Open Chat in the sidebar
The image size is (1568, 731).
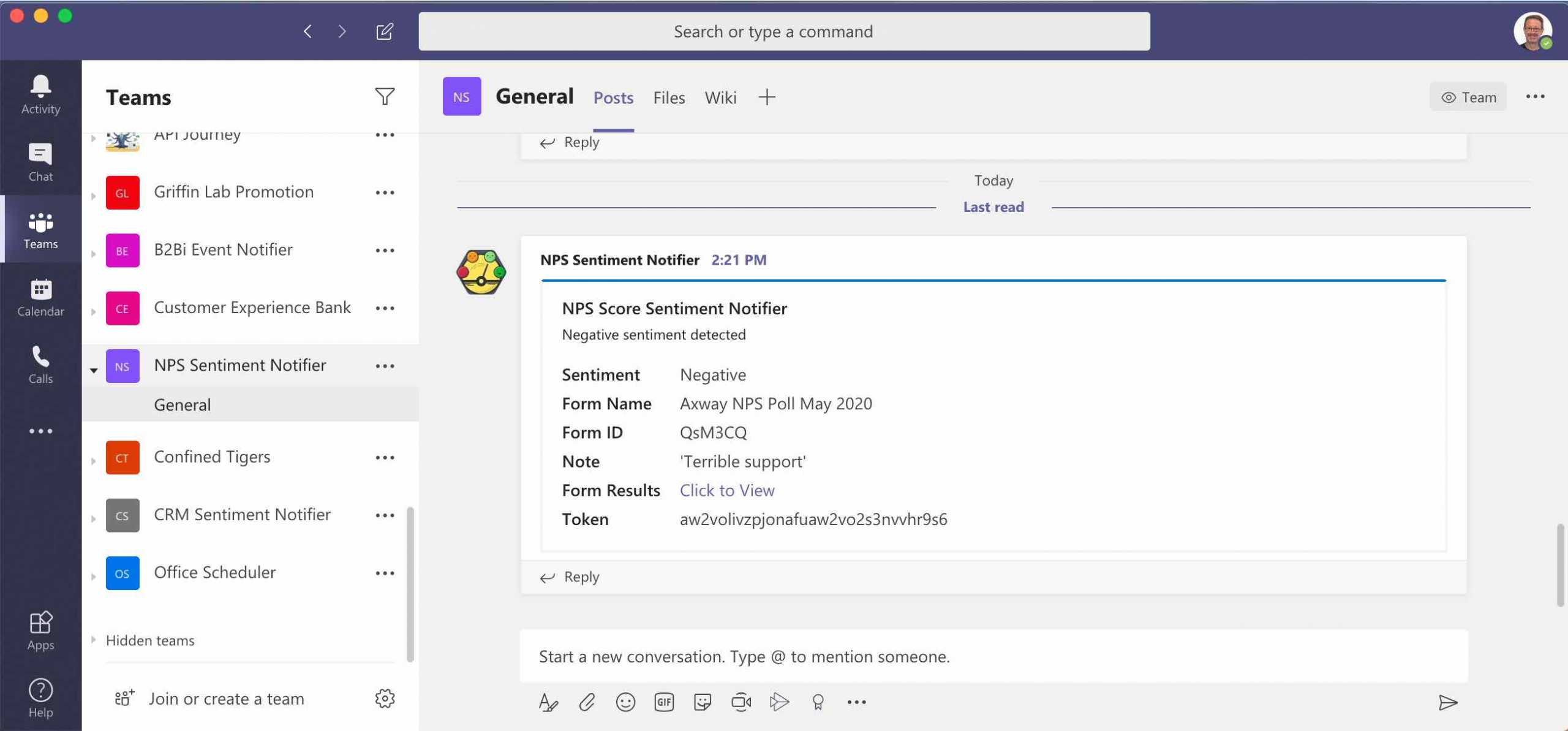click(x=40, y=162)
